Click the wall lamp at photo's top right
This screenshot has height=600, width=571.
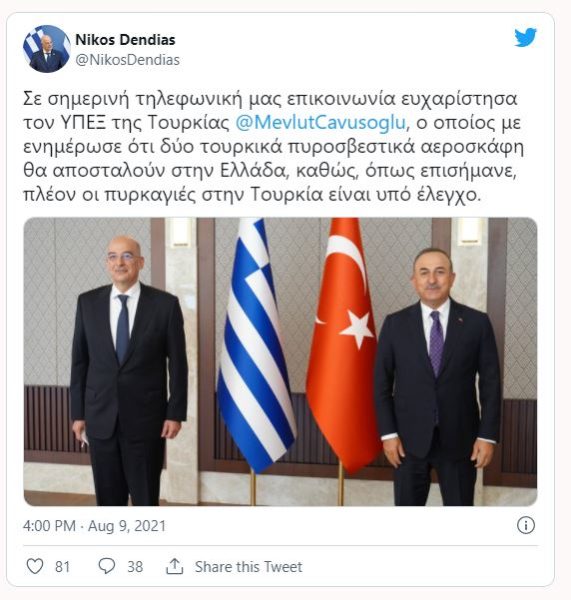click(x=469, y=231)
